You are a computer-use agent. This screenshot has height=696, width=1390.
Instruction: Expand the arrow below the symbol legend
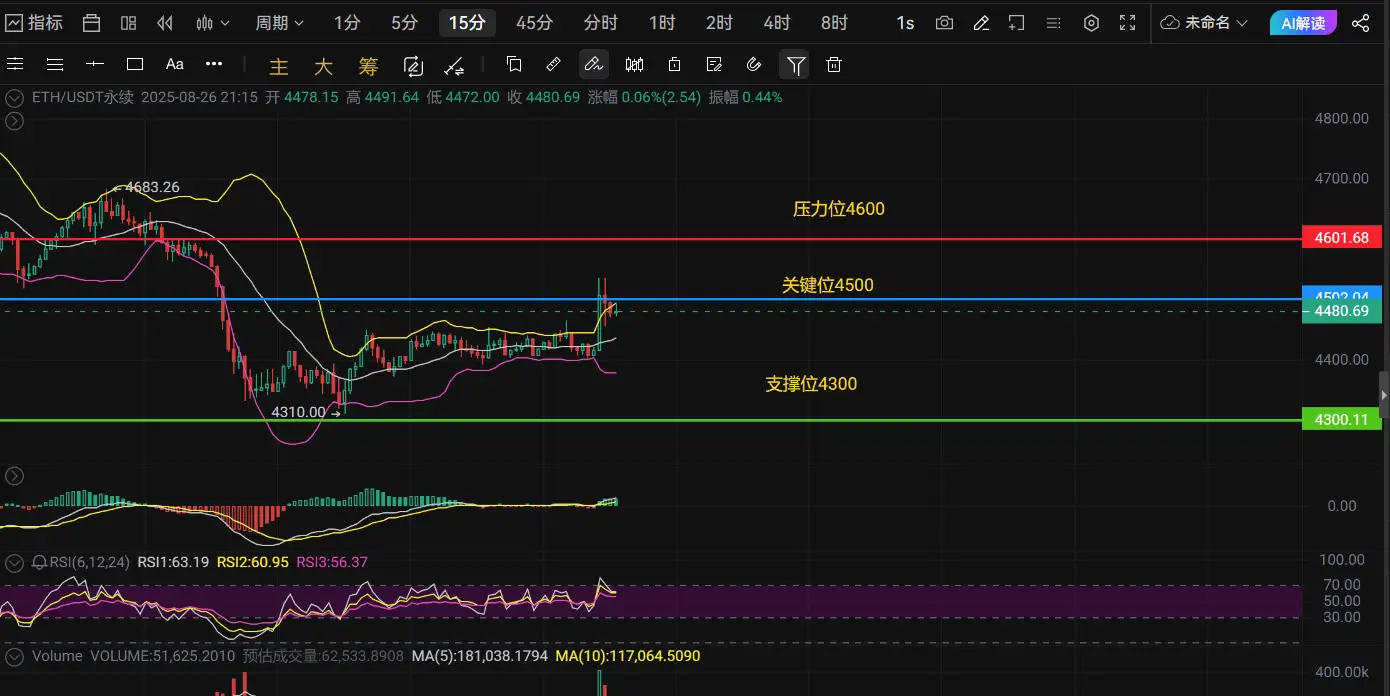pos(14,121)
